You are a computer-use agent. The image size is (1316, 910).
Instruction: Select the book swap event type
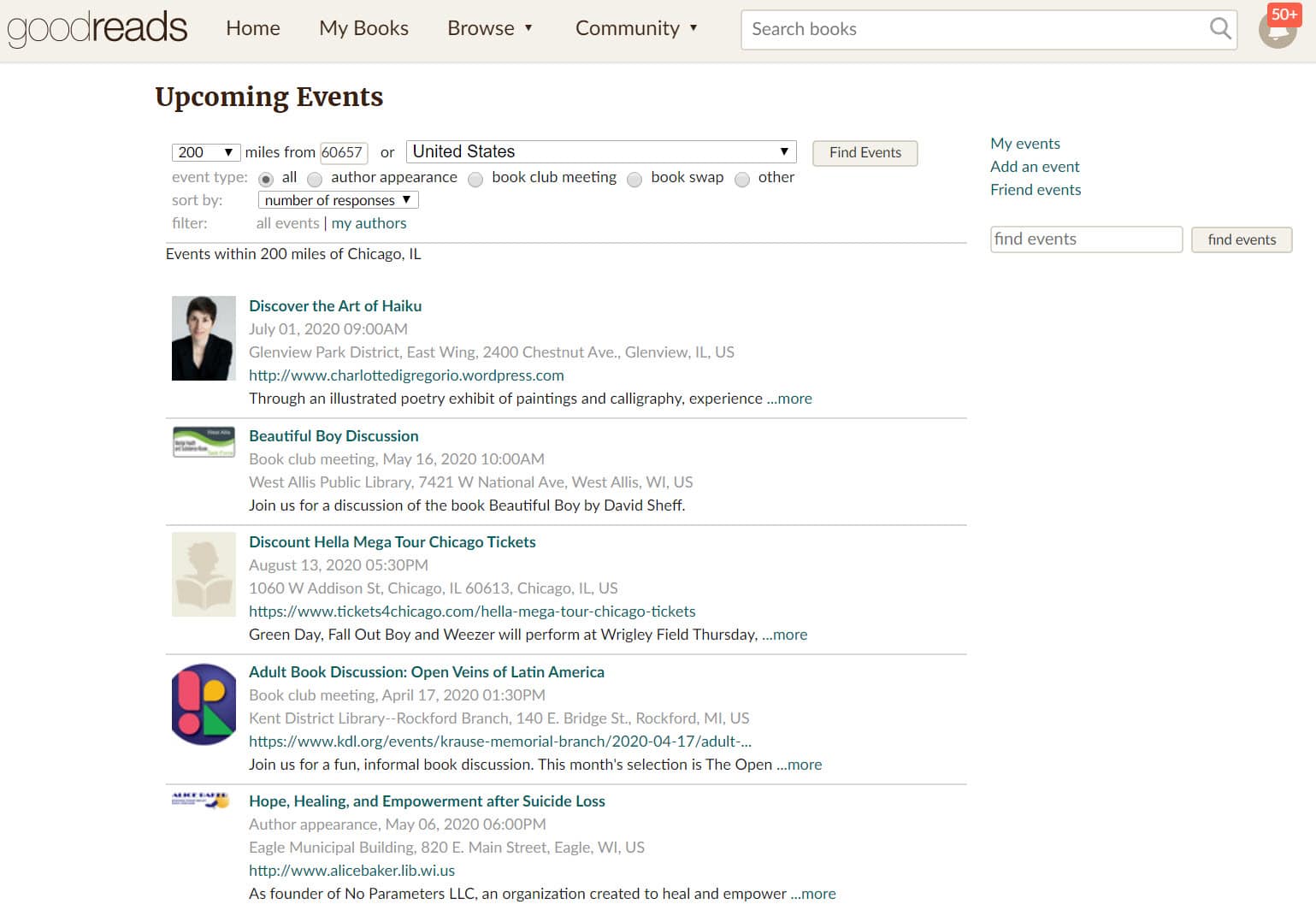coord(634,180)
